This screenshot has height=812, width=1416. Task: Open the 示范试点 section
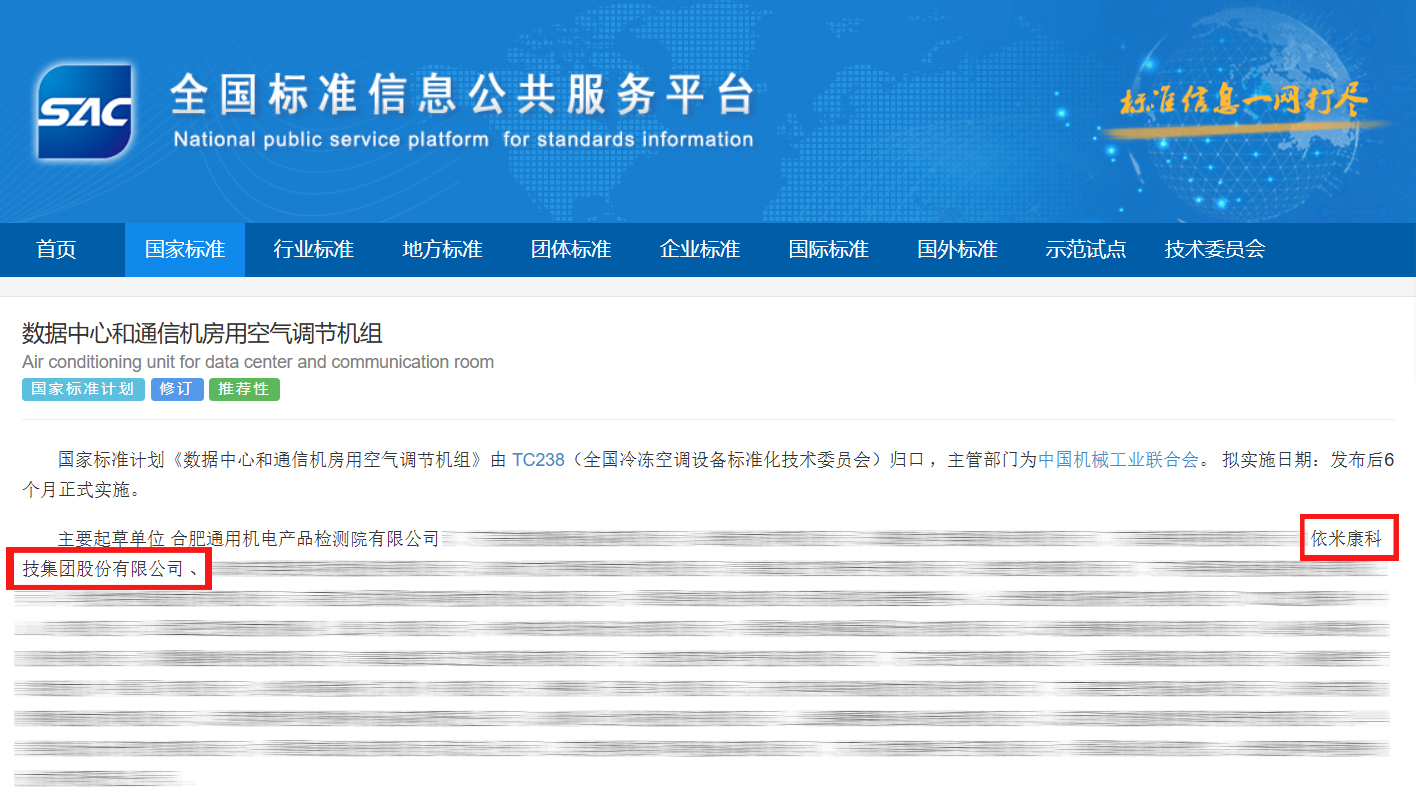tap(1086, 250)
